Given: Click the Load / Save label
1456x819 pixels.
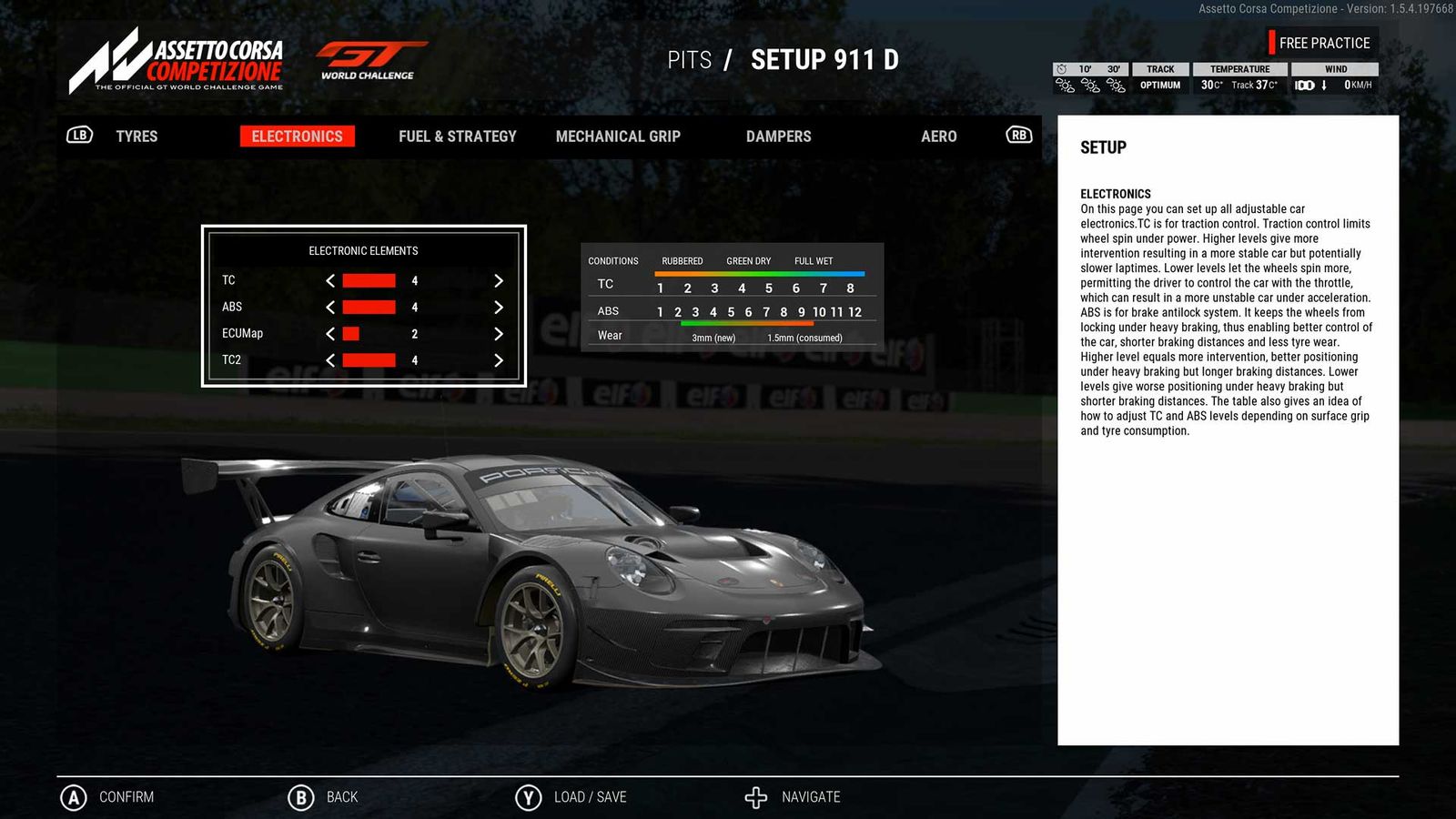Looking at the screenshot, I should click(591, 797).
